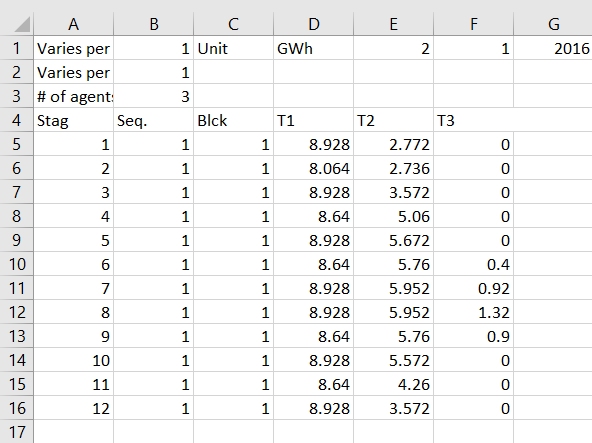Select row 17 header
The height and width of the screenshot is (443, 592).
tap(17, 432)
